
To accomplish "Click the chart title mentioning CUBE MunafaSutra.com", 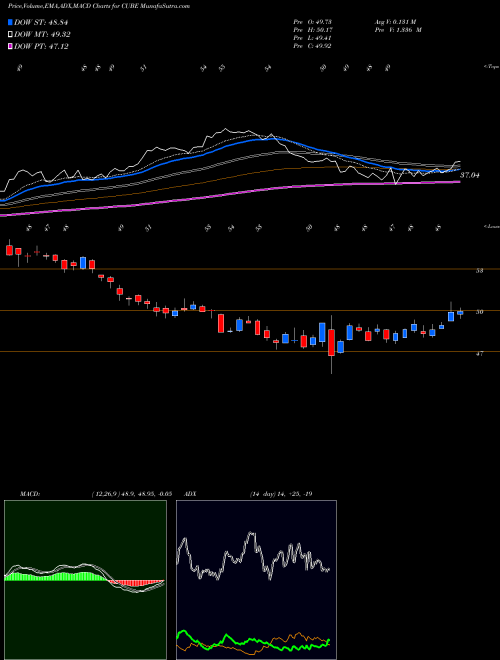I will [99, 6].
